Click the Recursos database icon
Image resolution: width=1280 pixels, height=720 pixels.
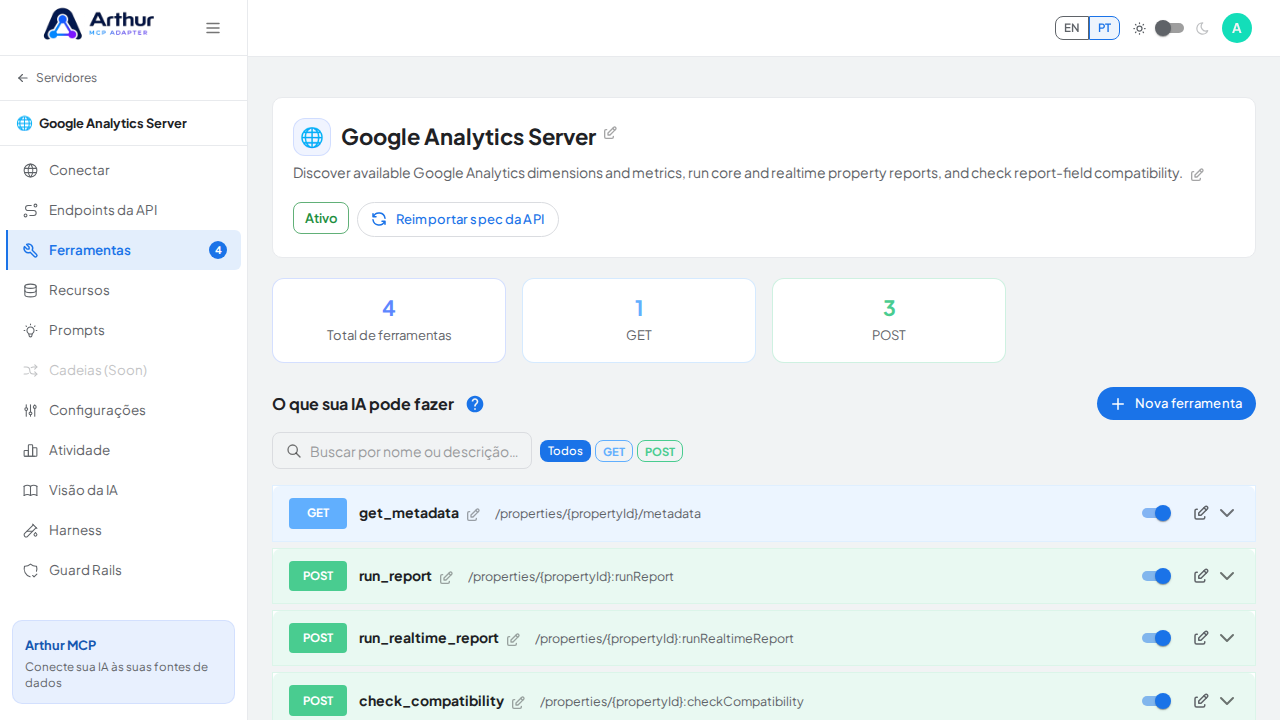pyautogui.click(x=31, y=290)
